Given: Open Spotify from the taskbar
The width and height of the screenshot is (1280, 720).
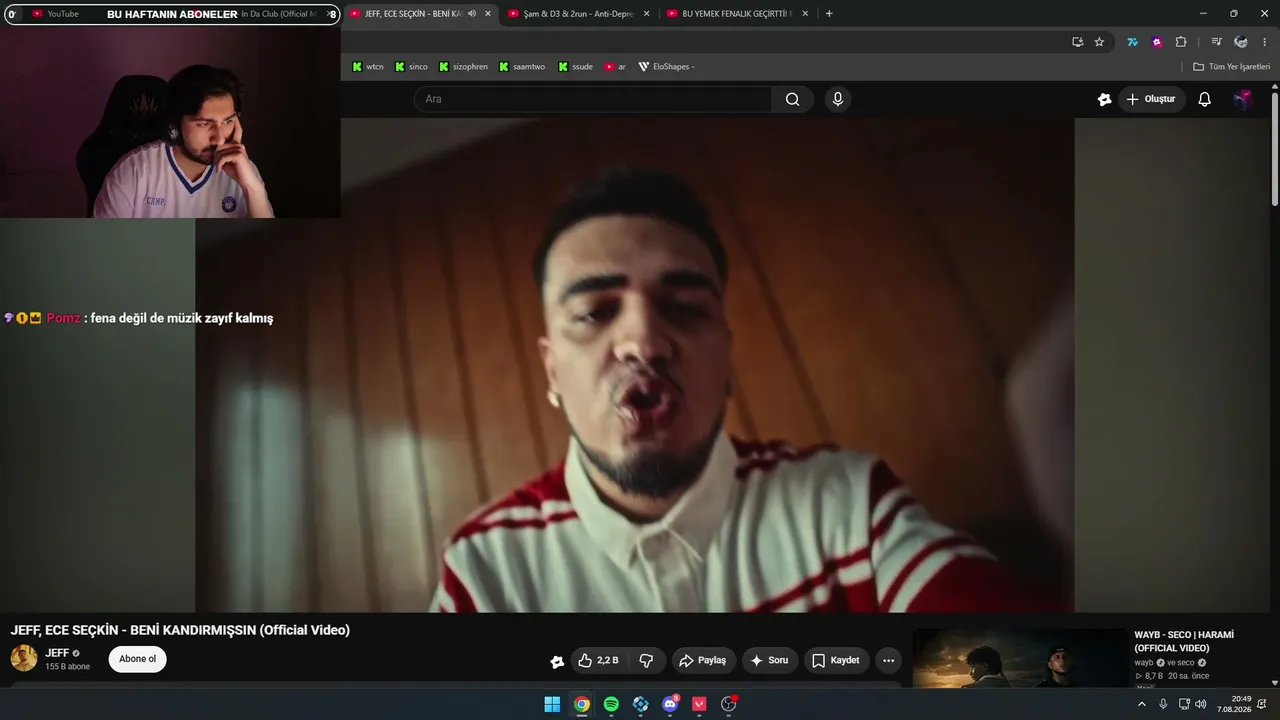Looking at the screenshot, I should point(611,704).
